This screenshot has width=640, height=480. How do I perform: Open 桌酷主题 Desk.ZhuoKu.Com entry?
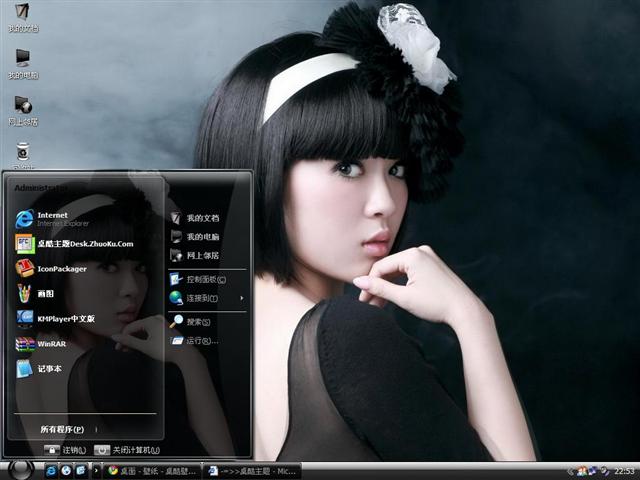point(74,244)
